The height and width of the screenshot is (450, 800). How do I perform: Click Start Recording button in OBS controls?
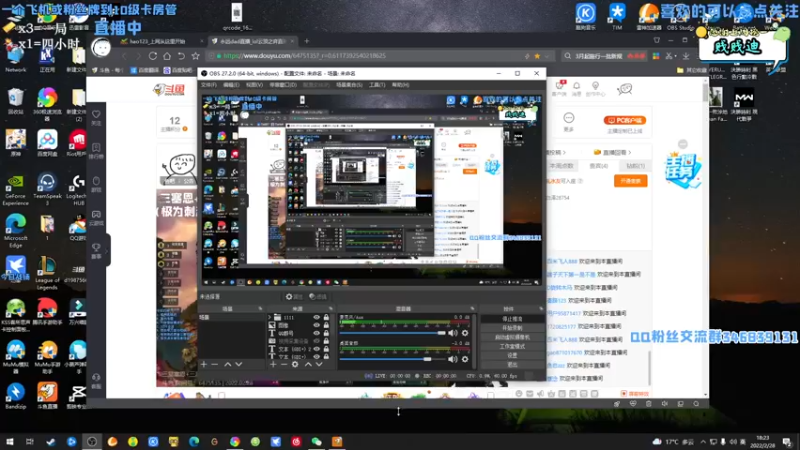coord(512,328)
